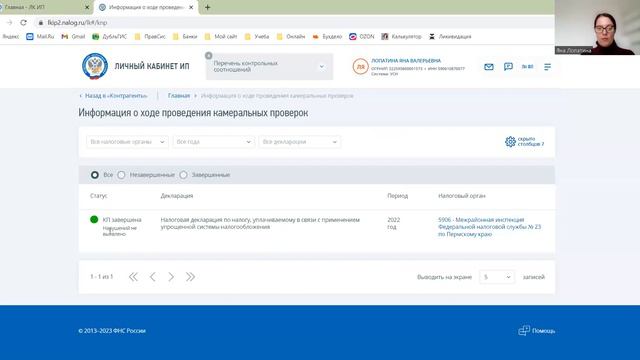Screen dimensions: 640x360
Task: Jump to last page double-arrow
Action: [190, 277]
